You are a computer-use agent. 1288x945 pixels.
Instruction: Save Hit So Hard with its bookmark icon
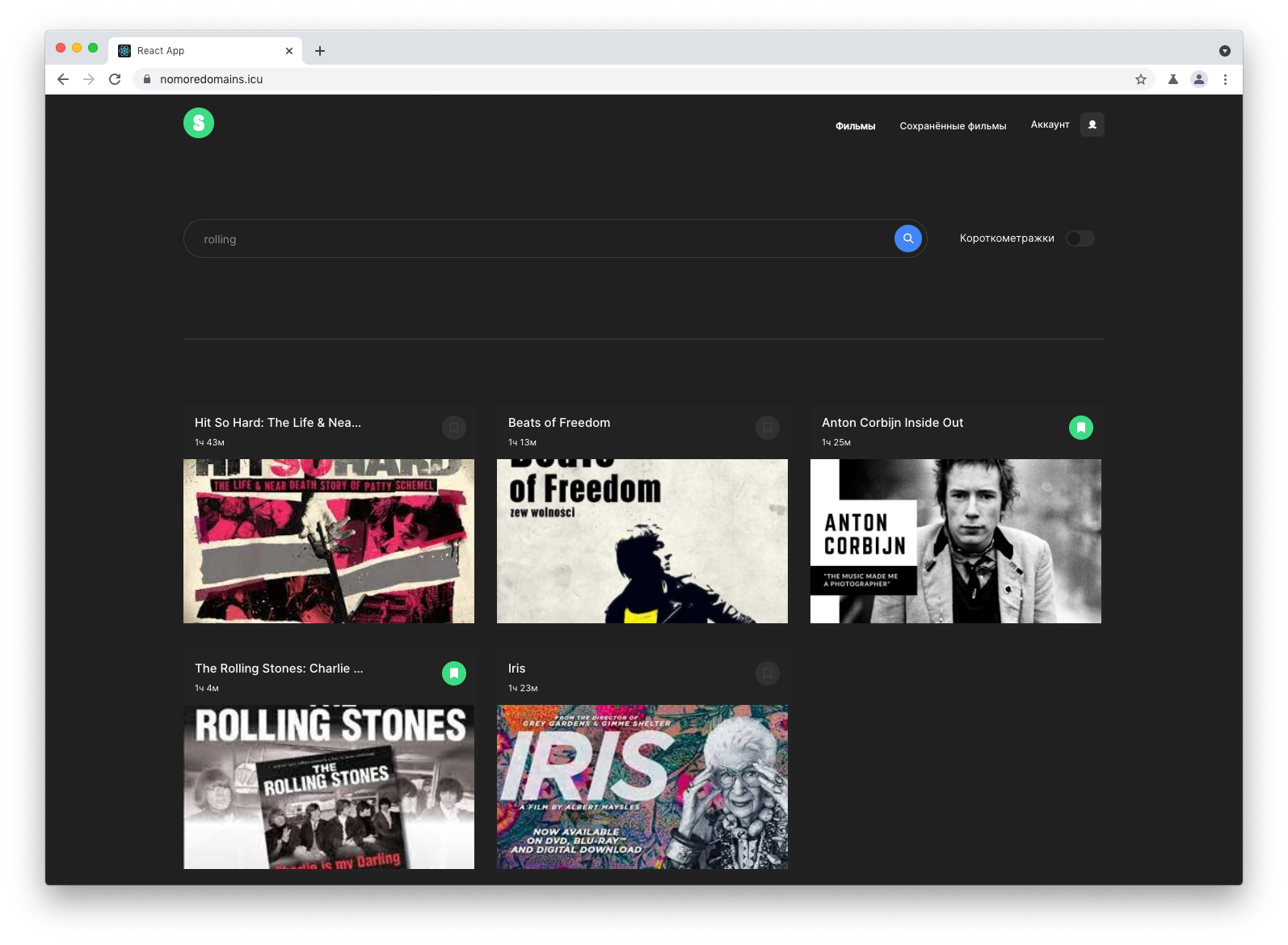tap(454, 428)
